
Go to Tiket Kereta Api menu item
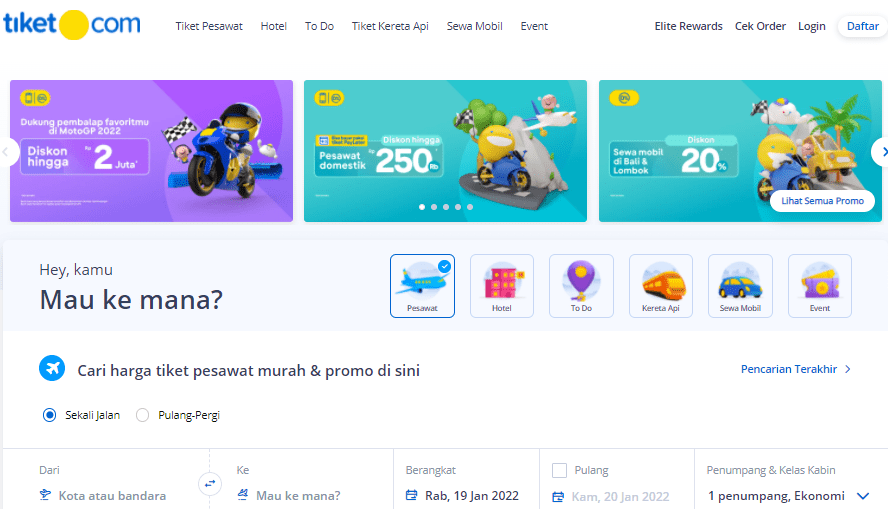(x=390, y=26)
